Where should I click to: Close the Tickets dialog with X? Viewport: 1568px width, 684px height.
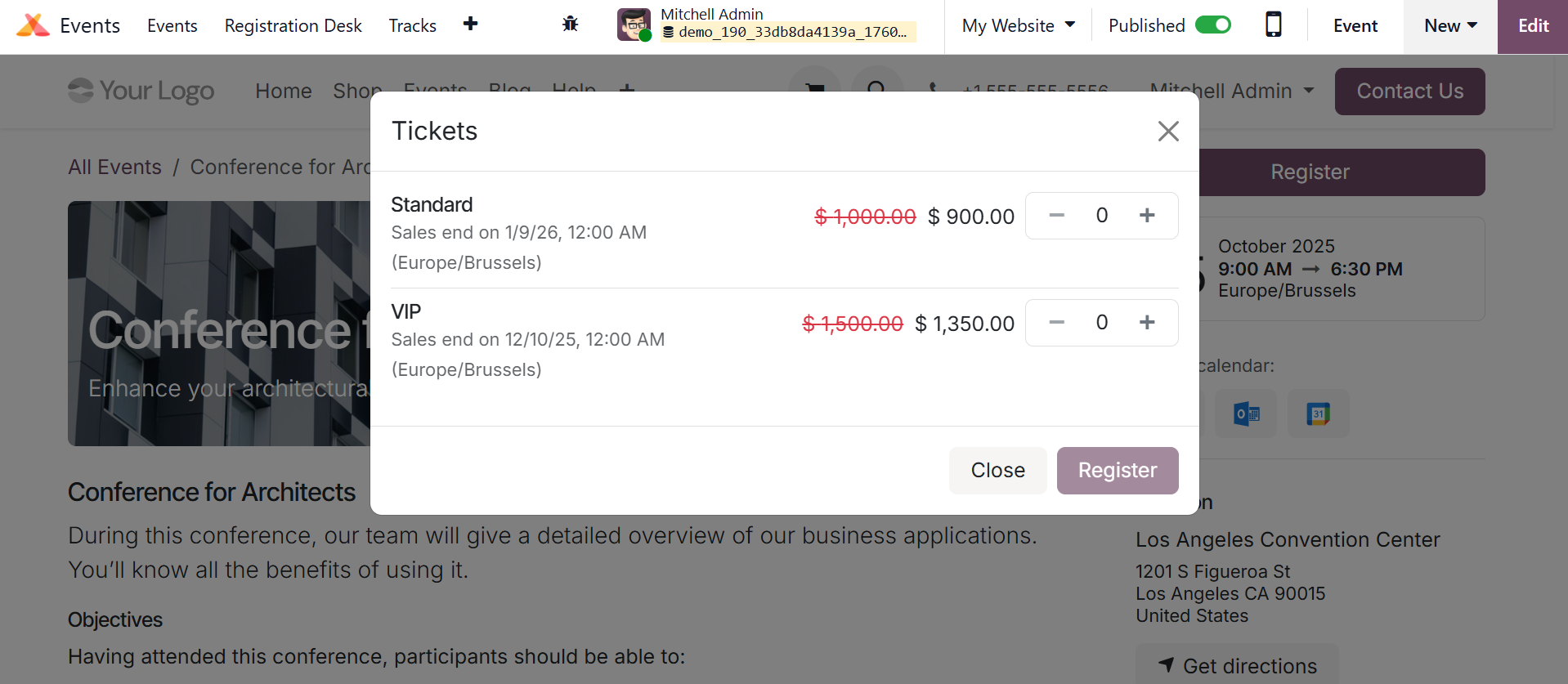tap(1168, 131)
